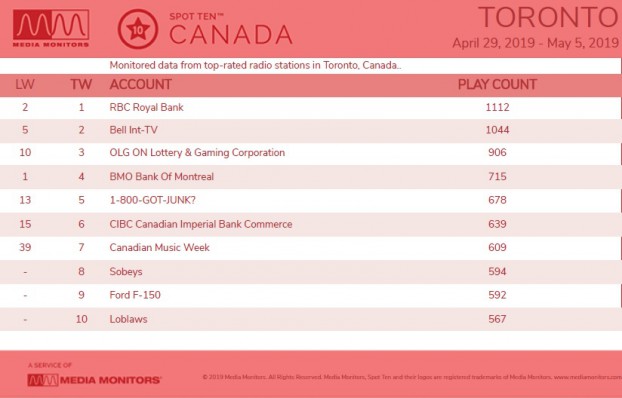Click the Canadian Music Week entry
This screenshot has height=398, width=622.
click(x=159, y=248)
